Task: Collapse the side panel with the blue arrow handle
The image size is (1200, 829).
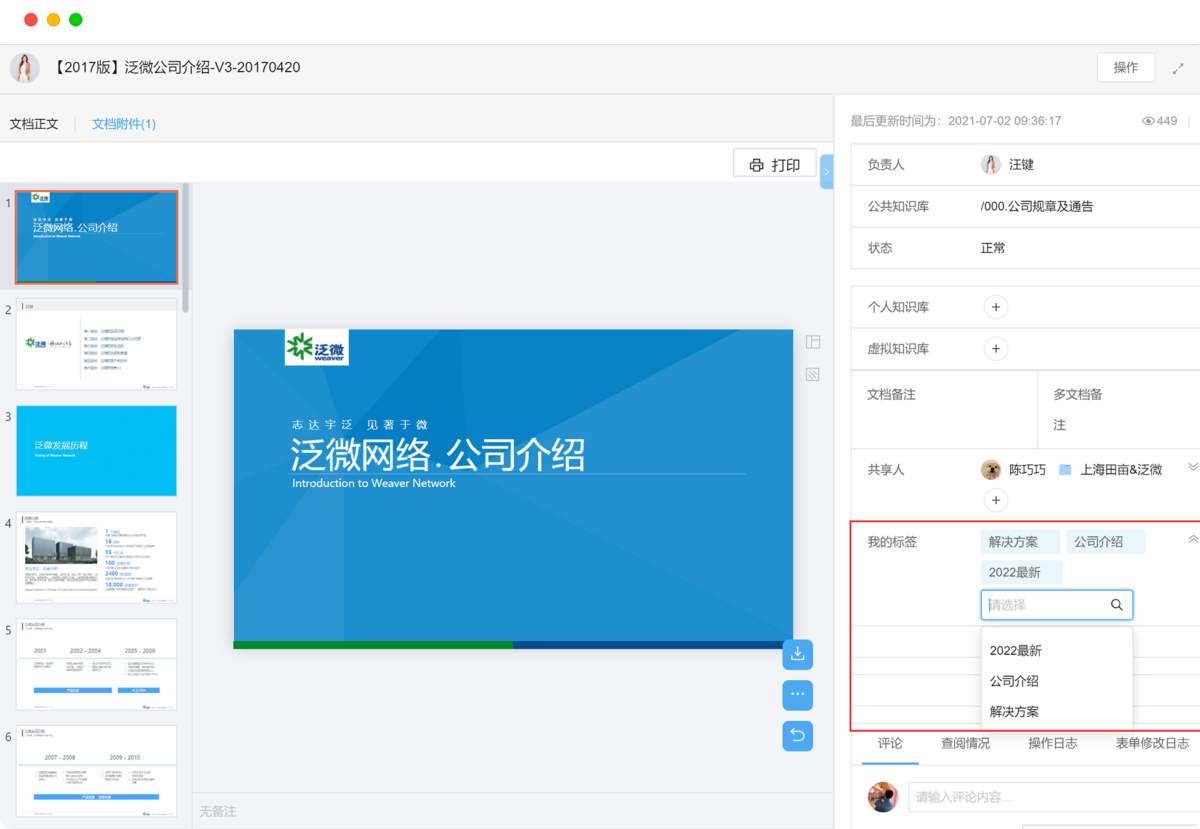Action: (x=826, y=171)
